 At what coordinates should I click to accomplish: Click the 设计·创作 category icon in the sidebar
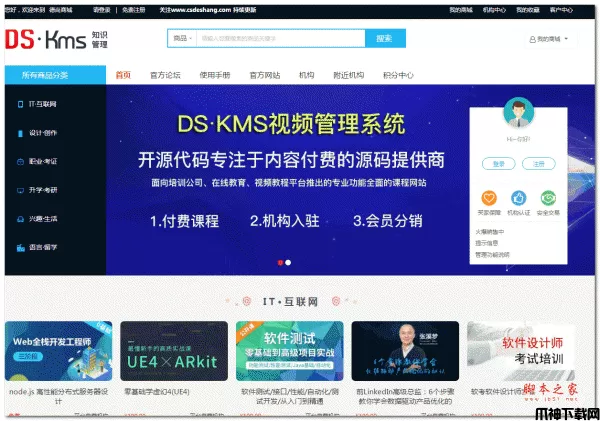(x=20, y=133)
